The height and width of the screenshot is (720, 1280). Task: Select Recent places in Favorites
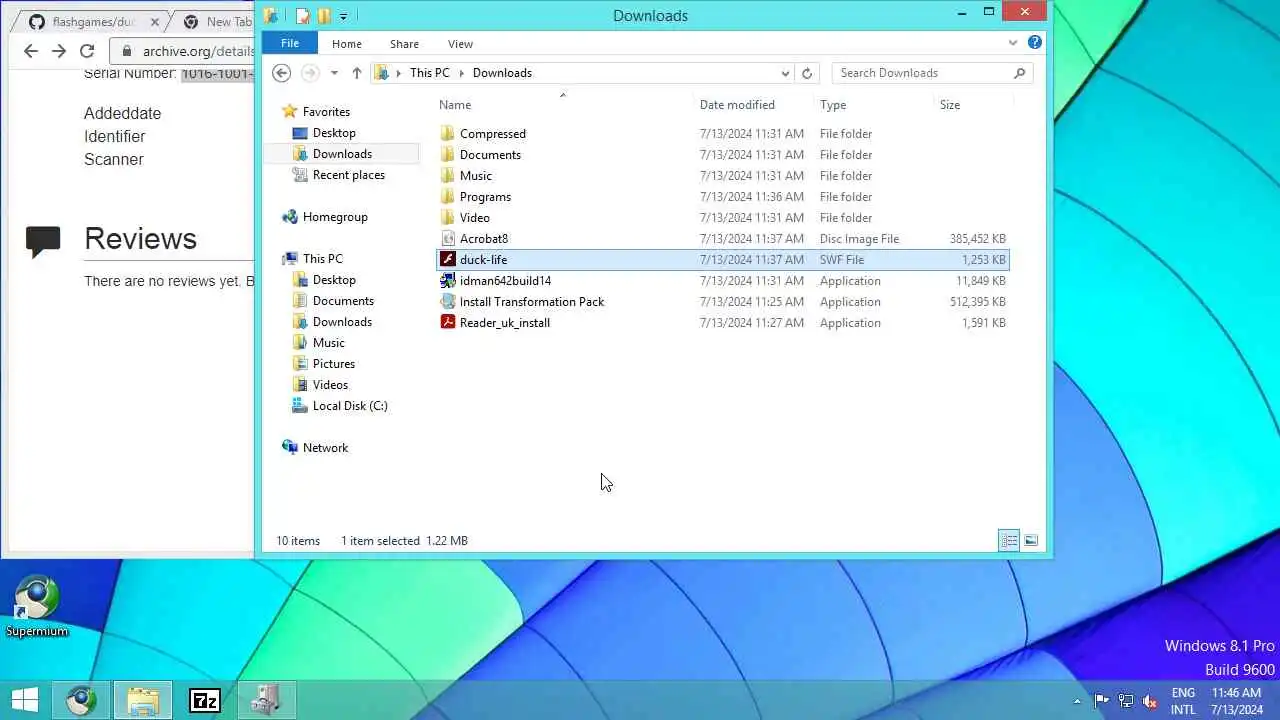338,175
